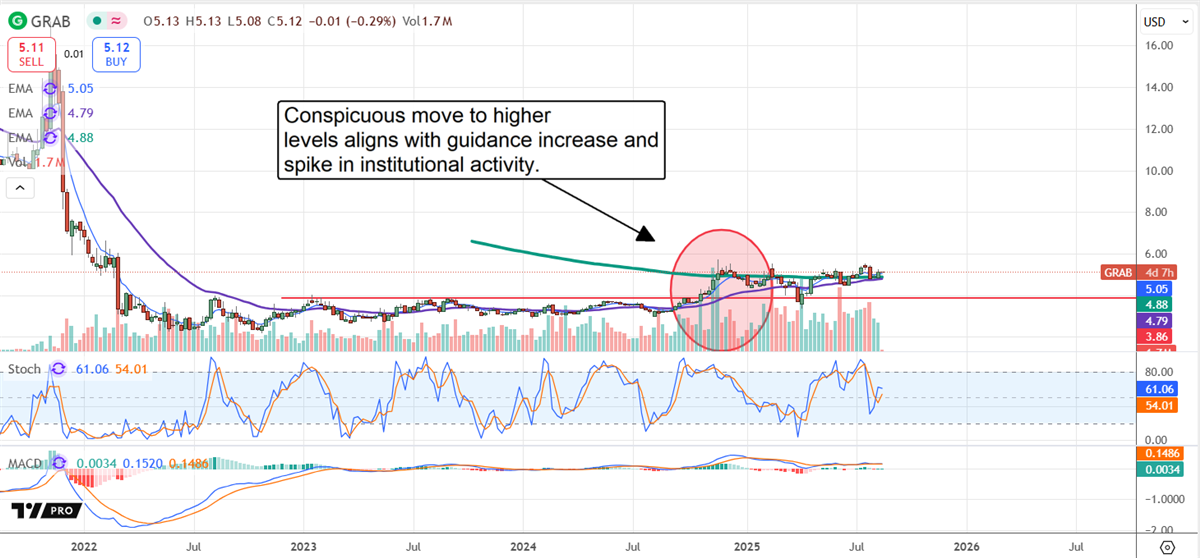Image resolution: width=1200 pixels, height=558 pixels.
Task: Click the pink approximate-data indicator icon
Action: tap(118, 21)
